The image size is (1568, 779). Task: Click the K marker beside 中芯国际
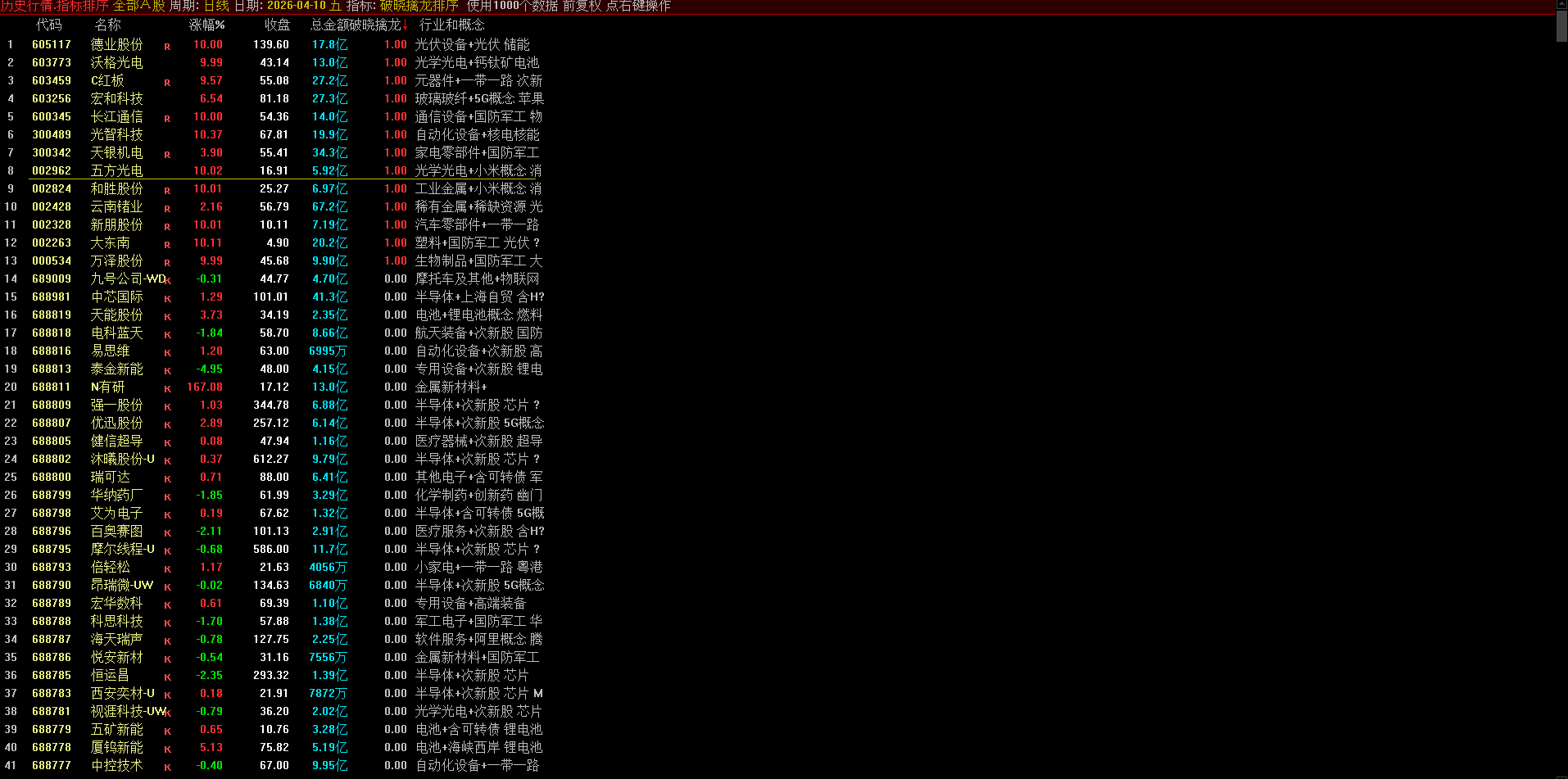167,299
